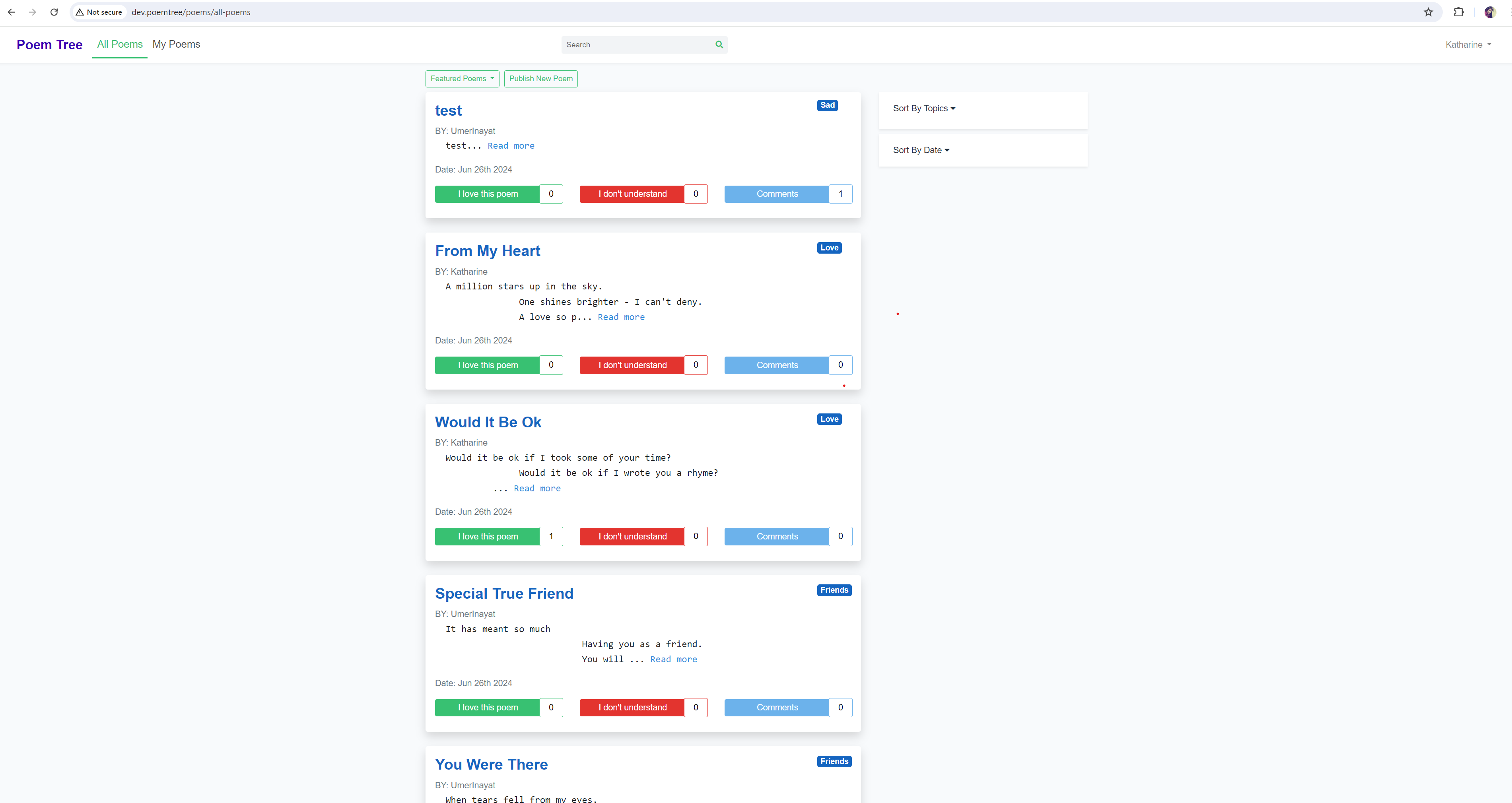
Task: Click Comments on the test poem
Action: pos(777,194)
